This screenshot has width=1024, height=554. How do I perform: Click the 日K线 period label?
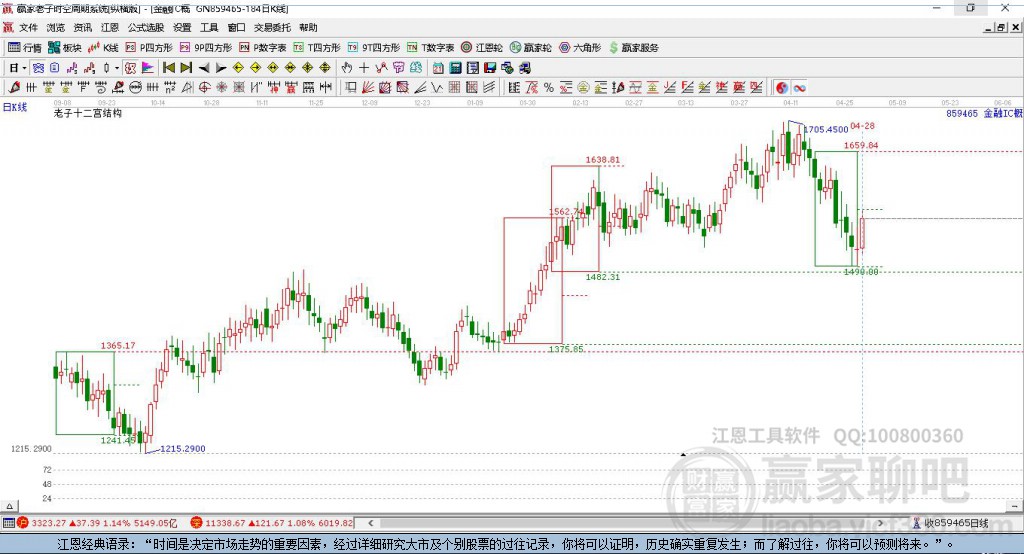tap(15, 107)
